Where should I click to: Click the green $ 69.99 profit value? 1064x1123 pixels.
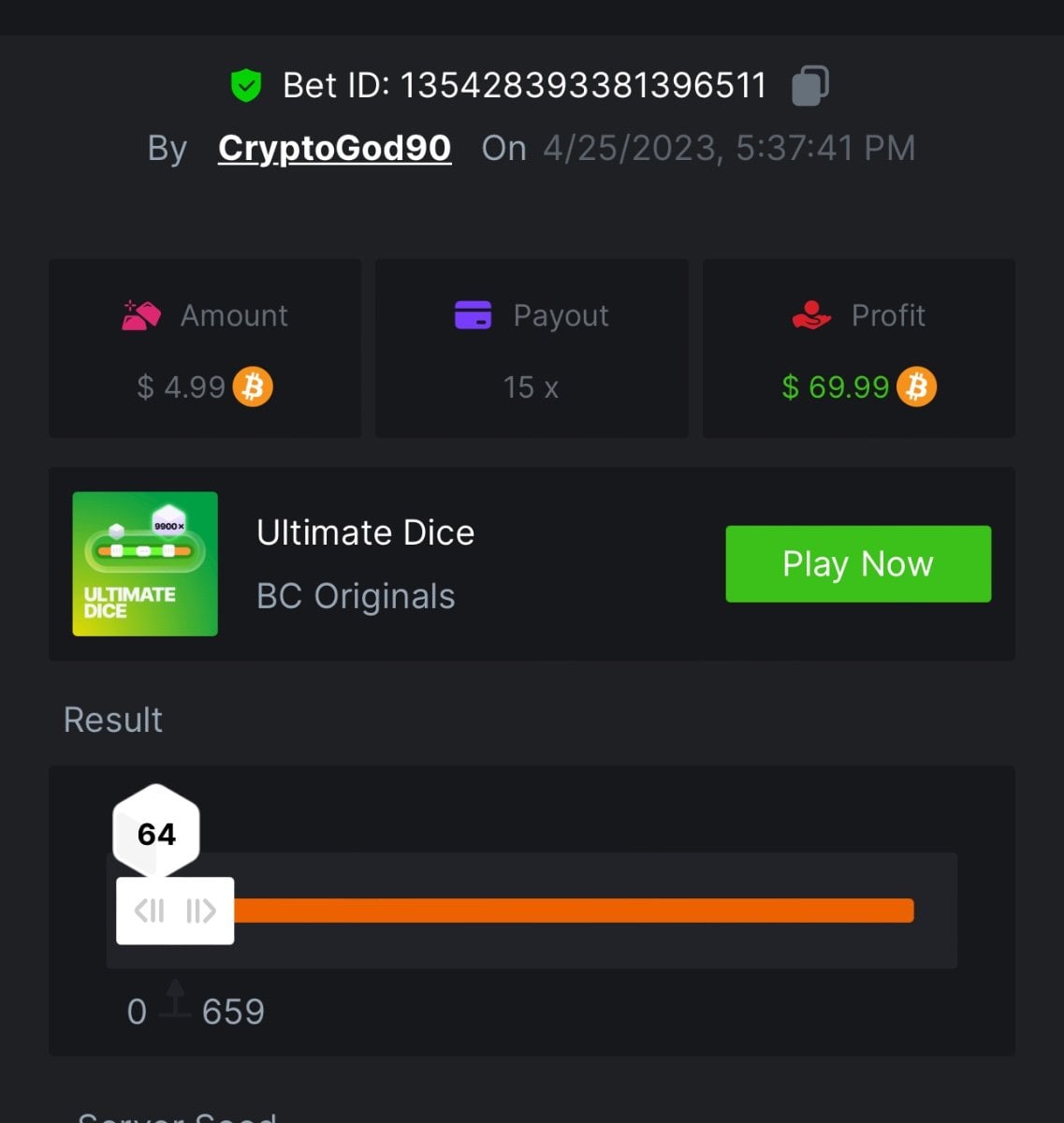(x=836, y=387)
